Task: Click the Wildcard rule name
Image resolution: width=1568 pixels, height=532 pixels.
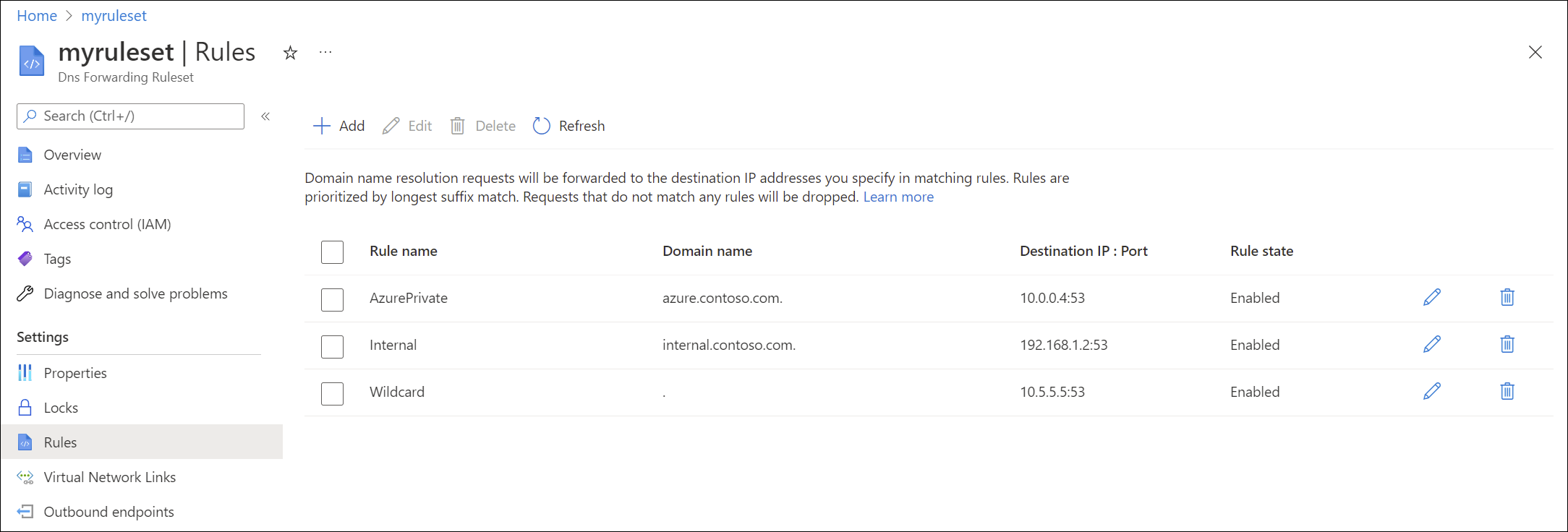Action: click(x=397, y=392)
